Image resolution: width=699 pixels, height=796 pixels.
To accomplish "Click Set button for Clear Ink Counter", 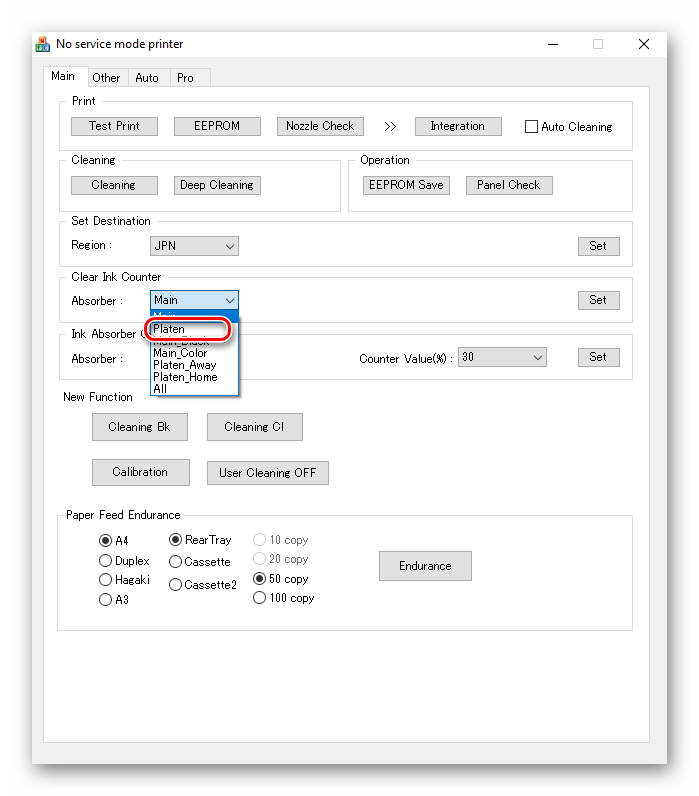I will [598, 300].
